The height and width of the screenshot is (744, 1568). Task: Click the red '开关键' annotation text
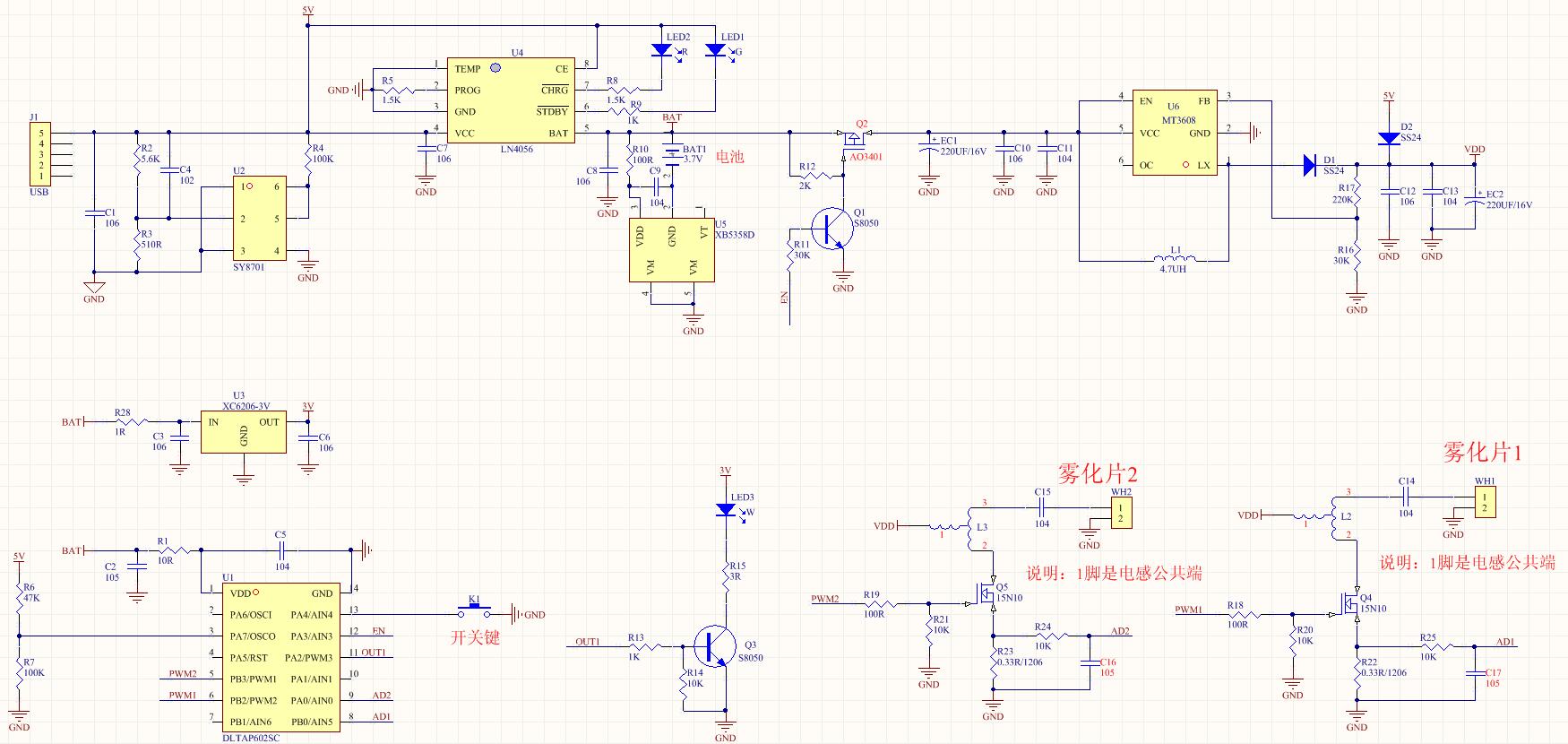(474, 637)
